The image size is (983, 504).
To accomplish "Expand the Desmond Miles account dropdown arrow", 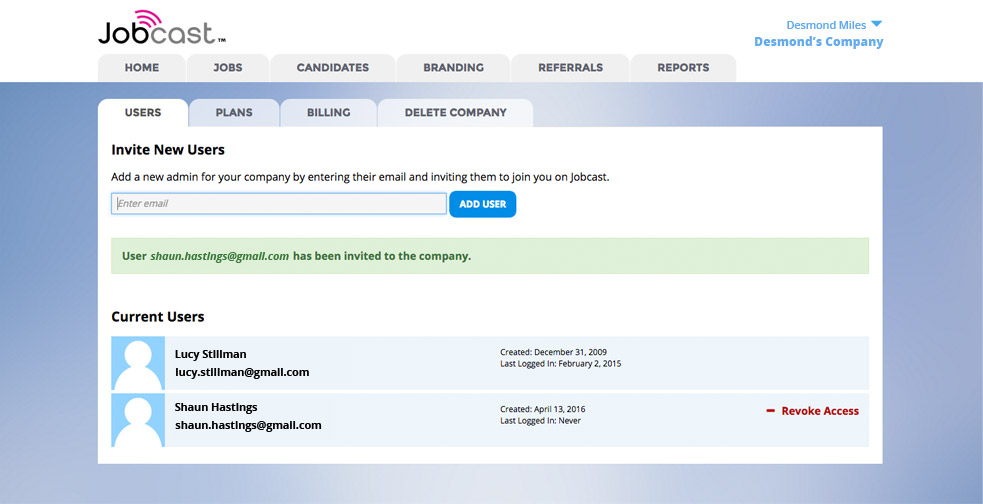I will 877,25.
